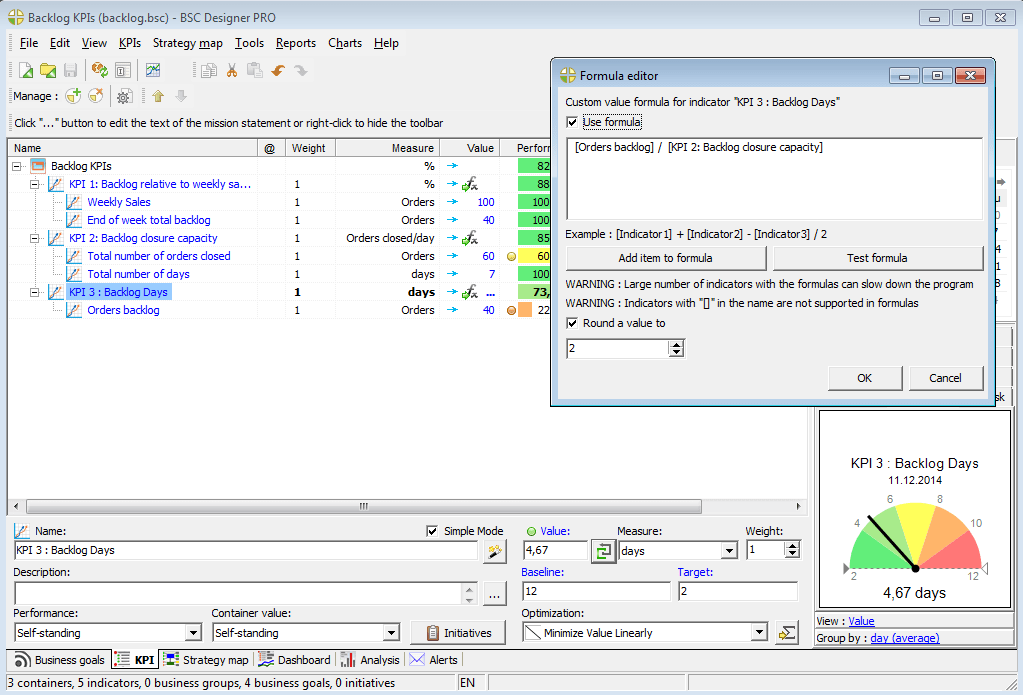Copy selected item using toolbar icon

pyautogui.click(x=209, y=70)
